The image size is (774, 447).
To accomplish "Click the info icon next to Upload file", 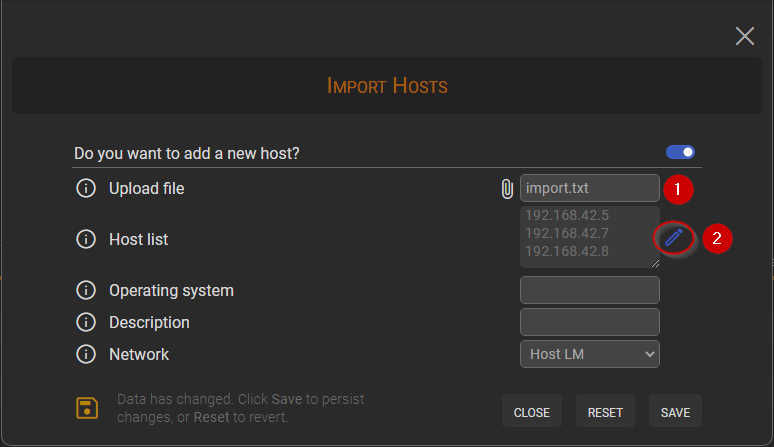I will pos(86,188).
